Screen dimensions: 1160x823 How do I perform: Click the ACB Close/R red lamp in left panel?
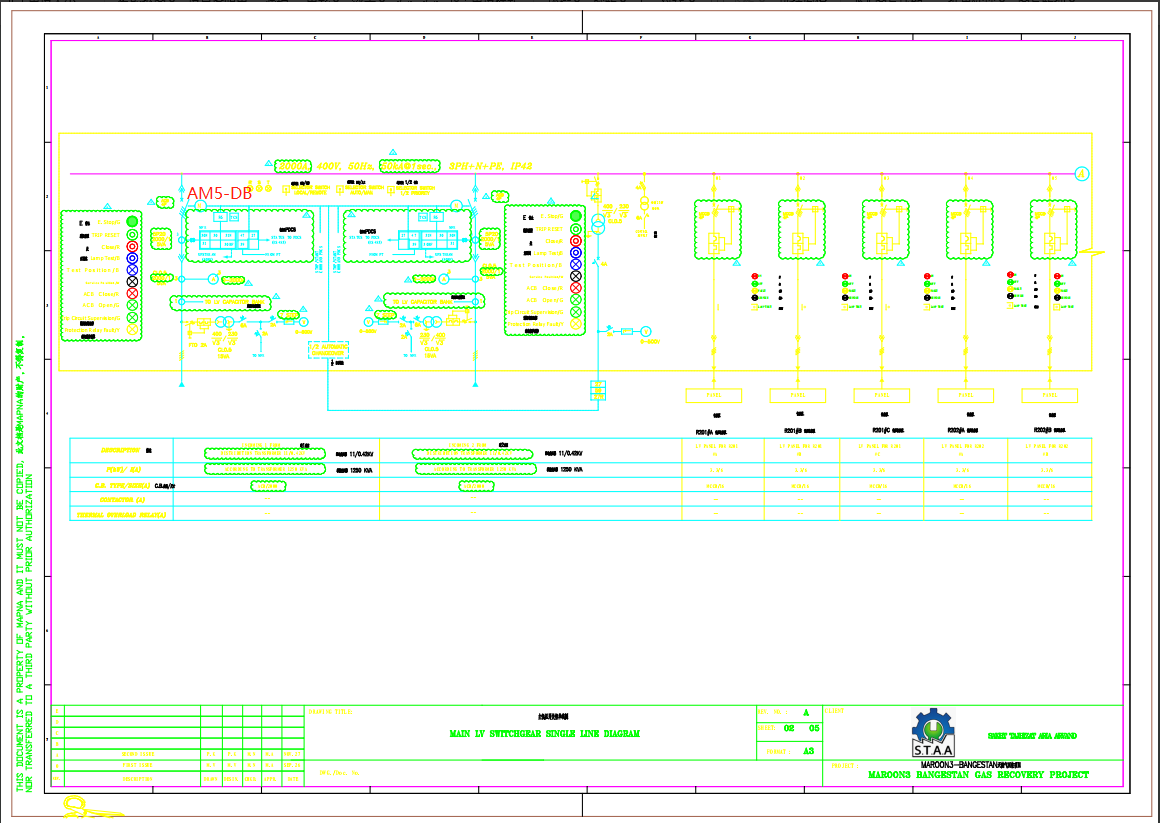click(x=132, y=294)
